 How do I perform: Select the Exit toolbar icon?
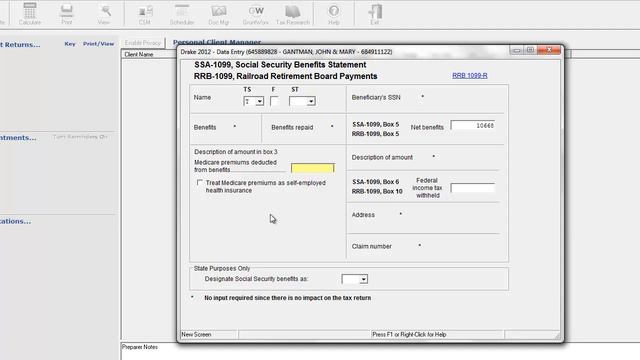(x=375, y=14)
